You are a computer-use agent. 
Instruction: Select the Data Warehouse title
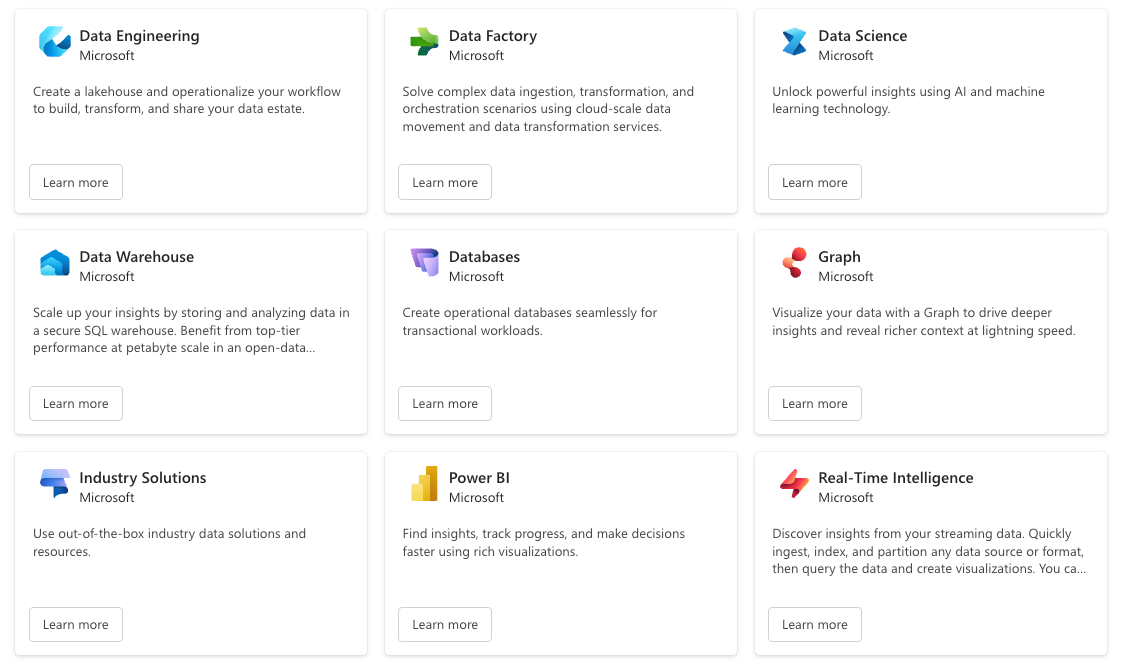137,257
